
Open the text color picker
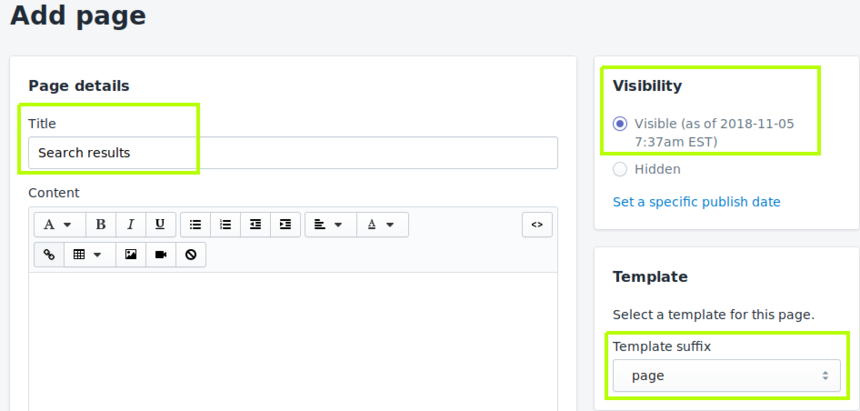(x=381, y=224)
